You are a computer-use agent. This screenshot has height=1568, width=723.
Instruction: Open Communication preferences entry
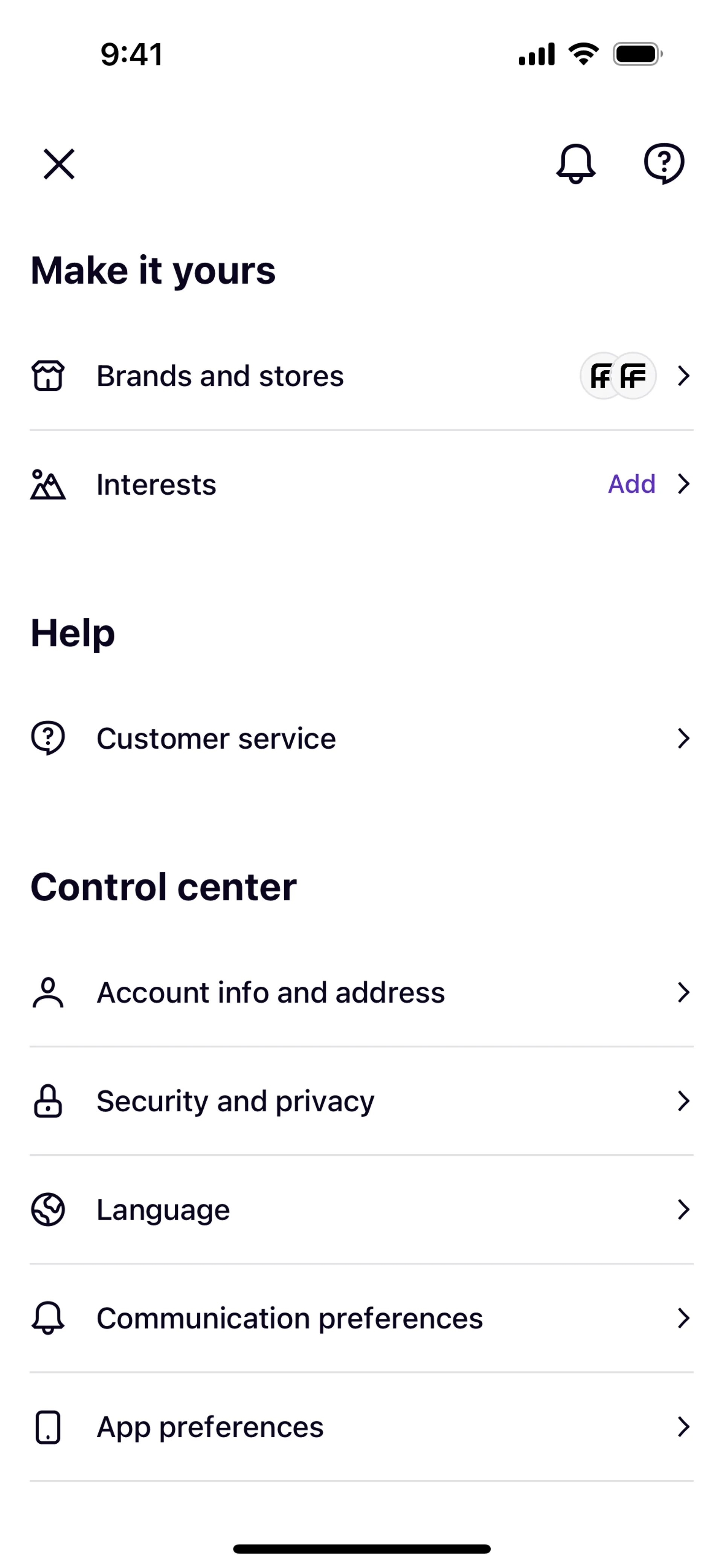(290, 1319)
